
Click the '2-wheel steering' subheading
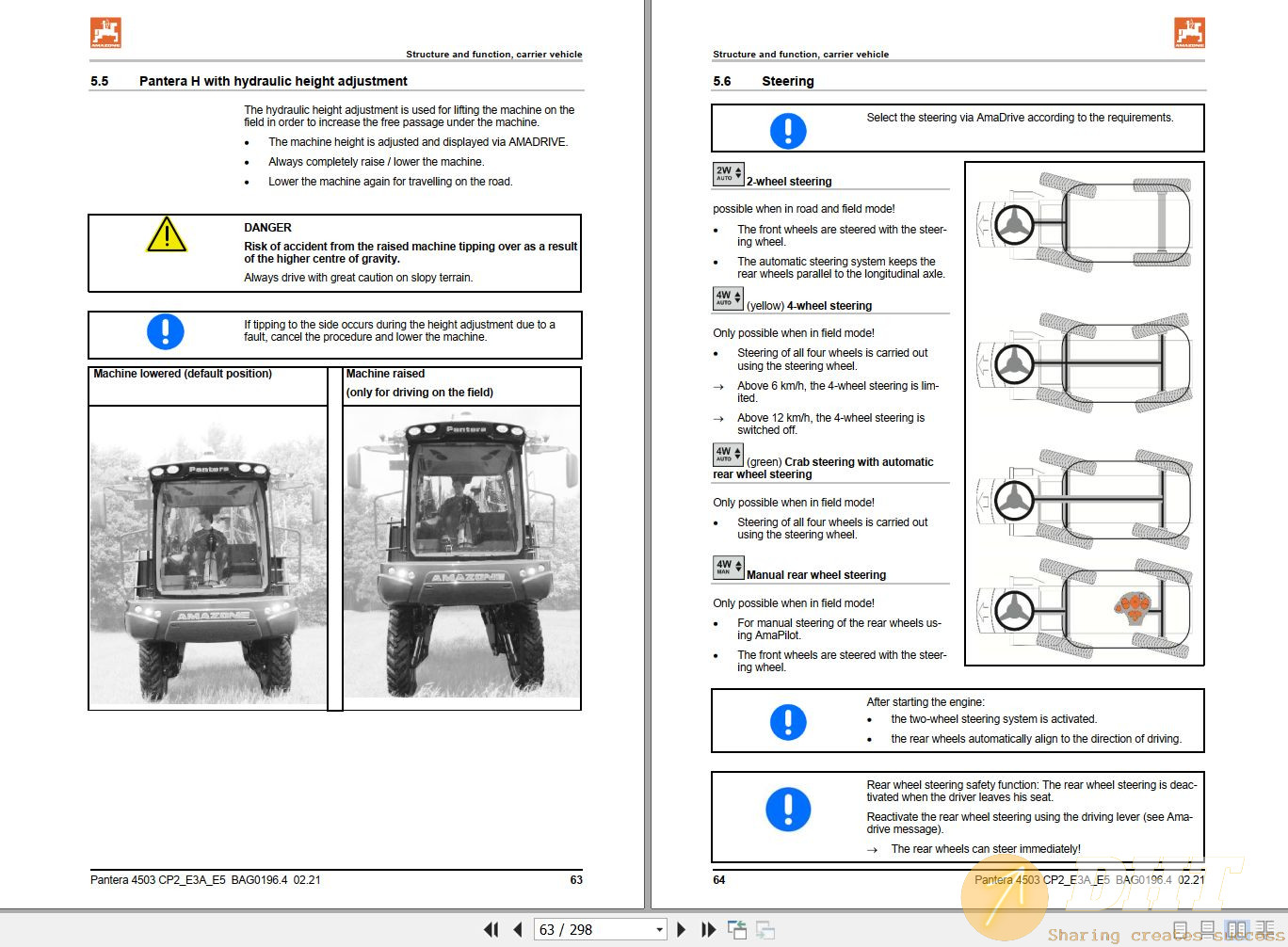pyautogui.click(x=789, y=181)
